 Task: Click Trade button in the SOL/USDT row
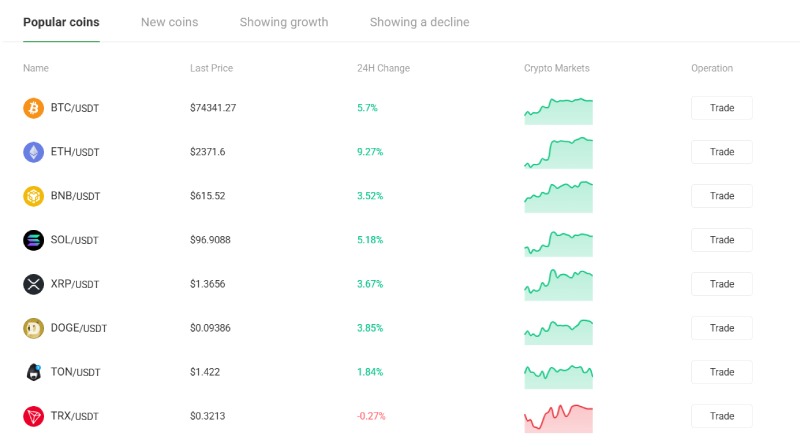click(721, 240)
